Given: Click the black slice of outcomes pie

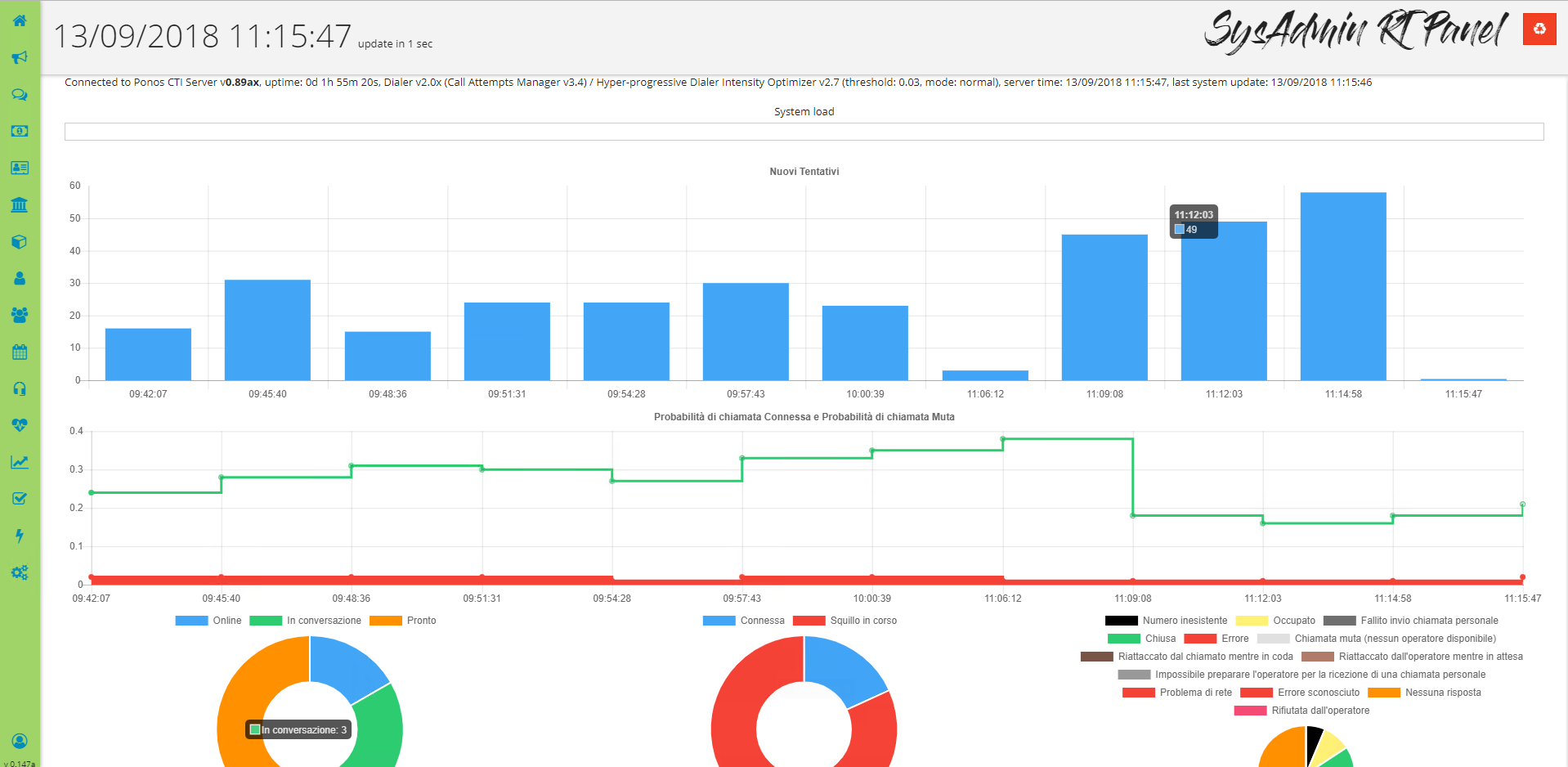Looking at the screenshot, I should tap(1314, 741).
